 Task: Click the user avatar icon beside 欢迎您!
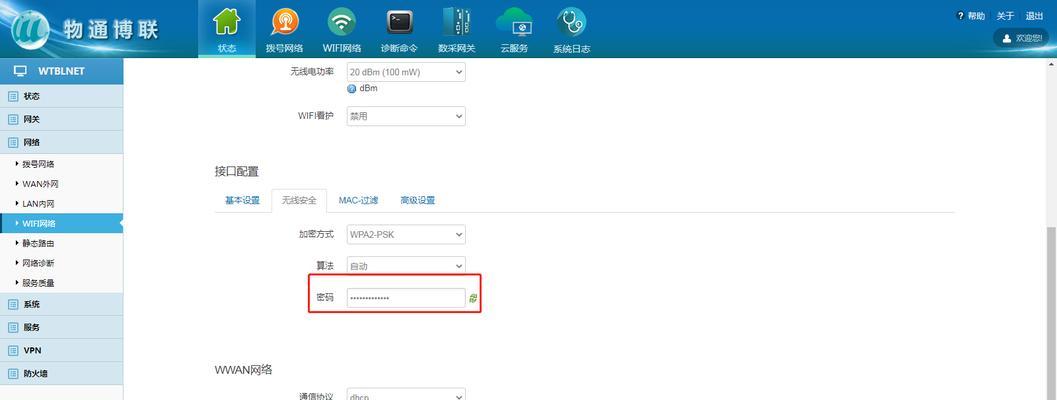point(1007,38)
